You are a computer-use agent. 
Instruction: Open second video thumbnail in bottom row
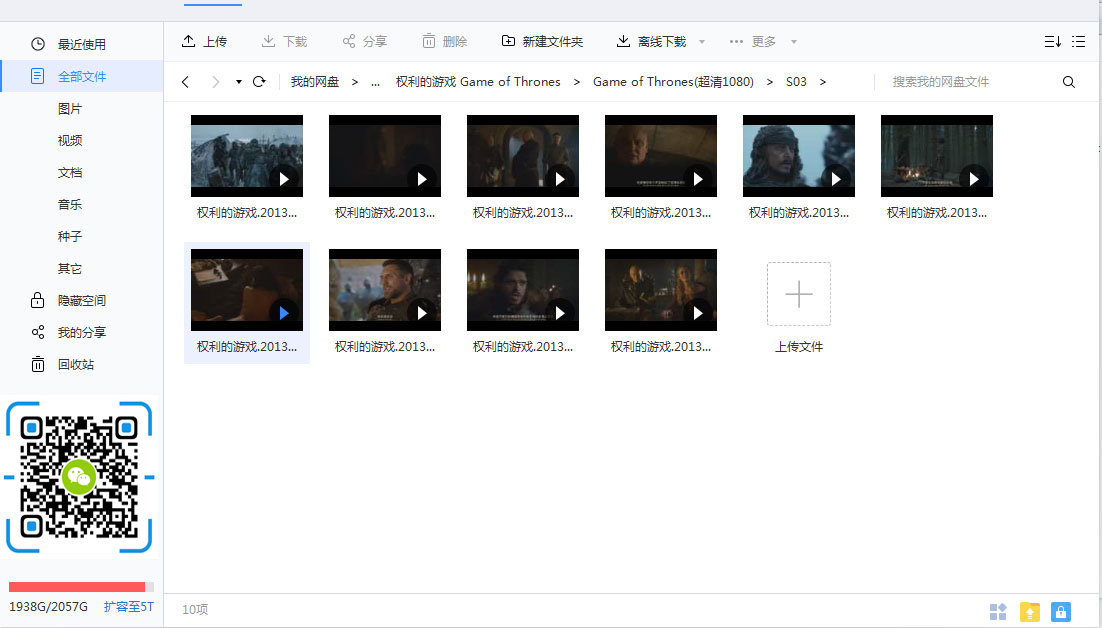click(385, 290)
